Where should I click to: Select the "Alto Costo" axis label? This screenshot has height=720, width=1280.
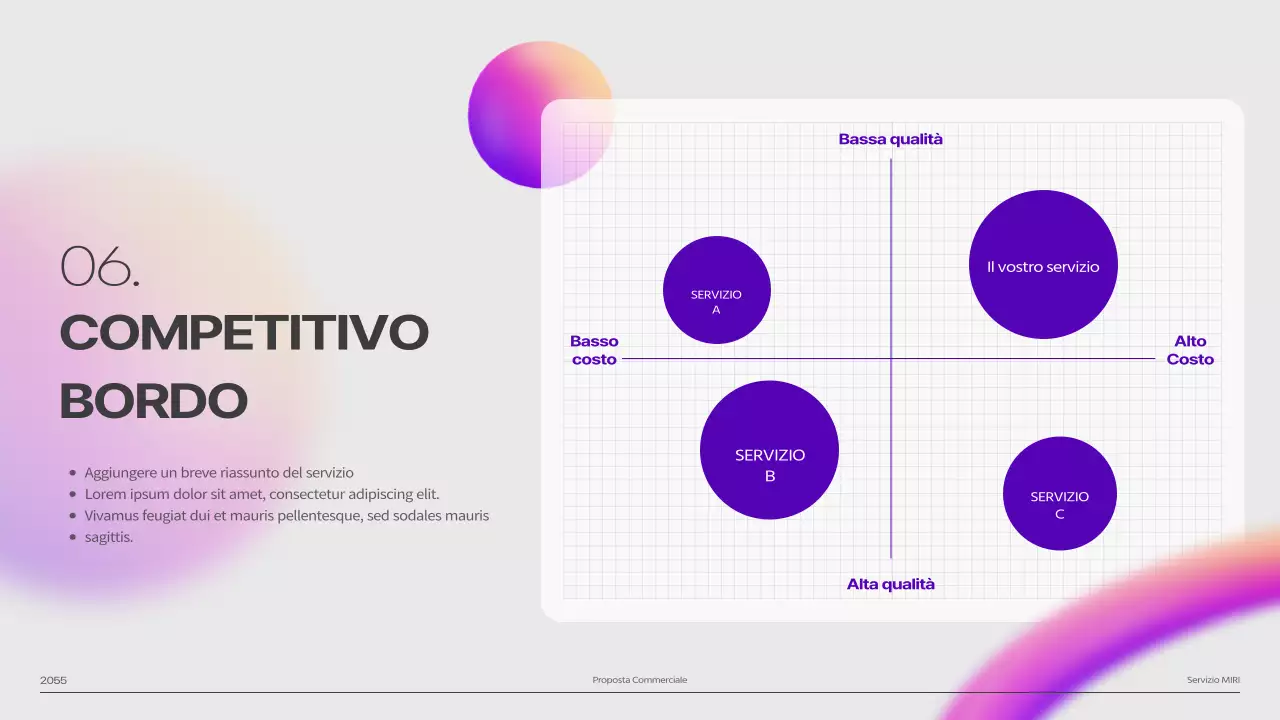pos(1190,350)
